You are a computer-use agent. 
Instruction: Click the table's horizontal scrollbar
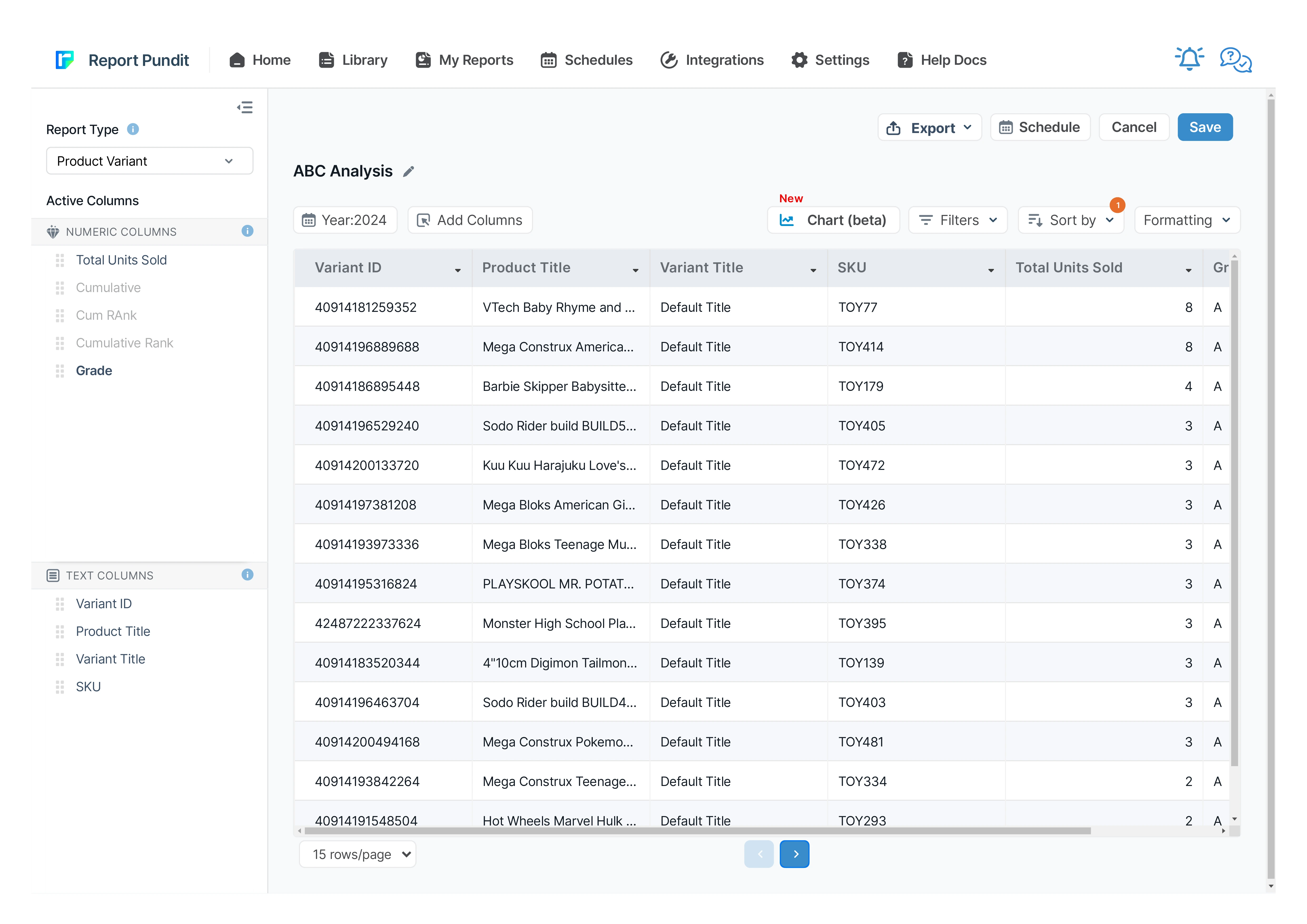697,831
